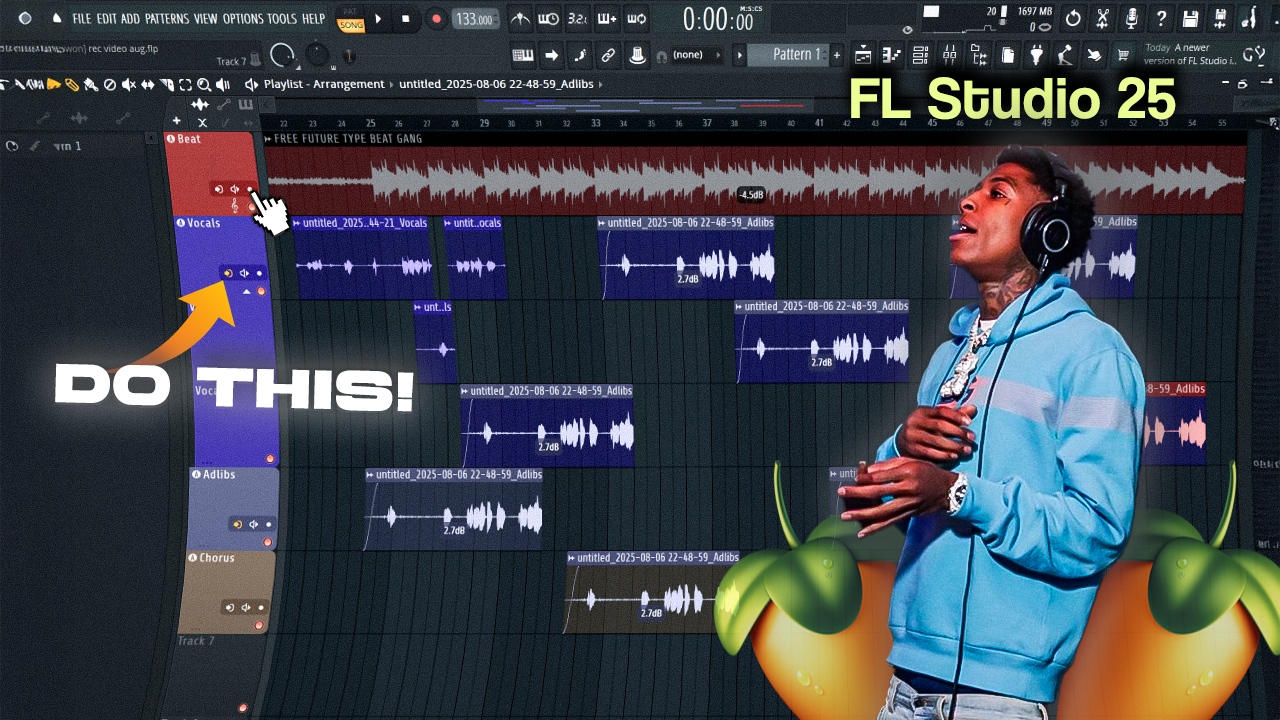This screenshot has width=1280, height=720.
Task: Collapse Vocals track group triangle
Action: pos(246,291)
